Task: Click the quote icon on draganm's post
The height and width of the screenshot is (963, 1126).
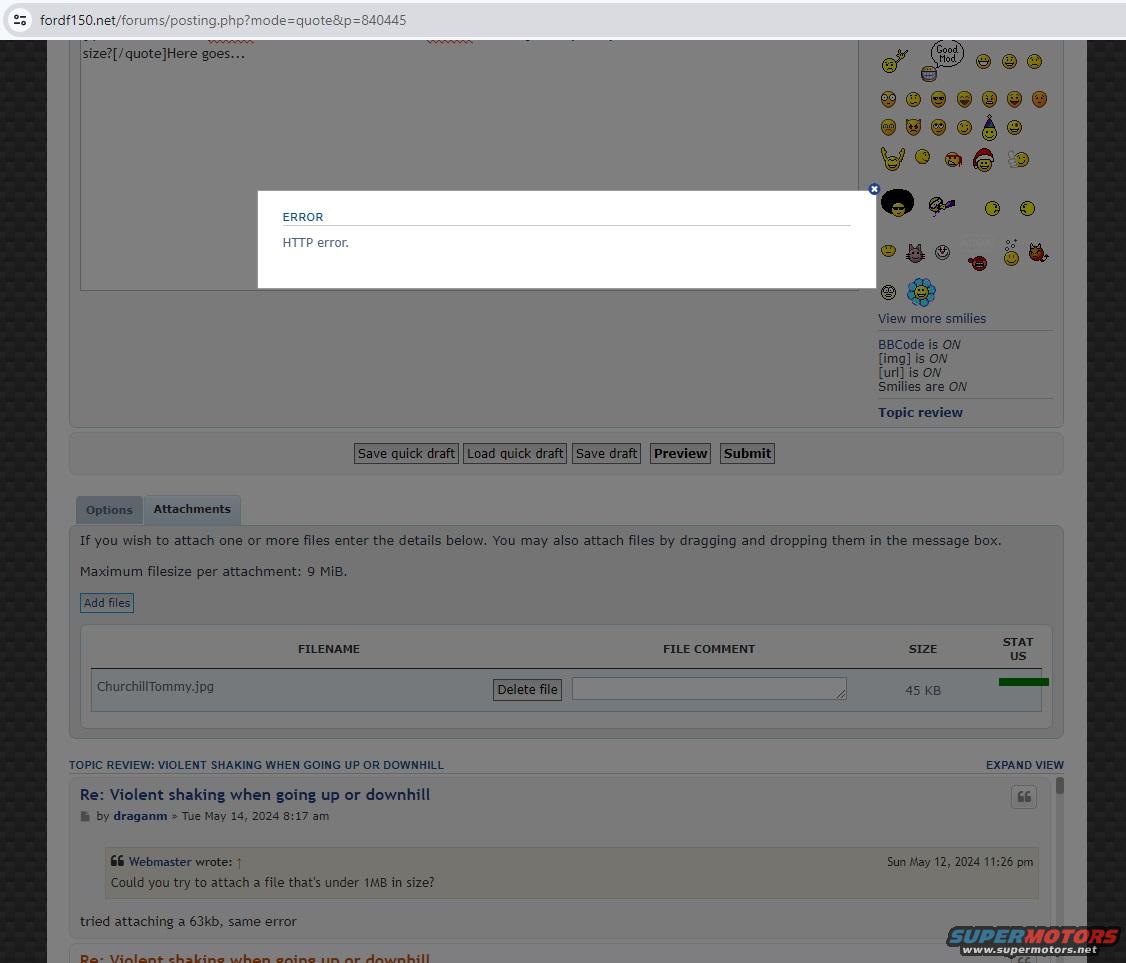Action: click(1024, 796)
